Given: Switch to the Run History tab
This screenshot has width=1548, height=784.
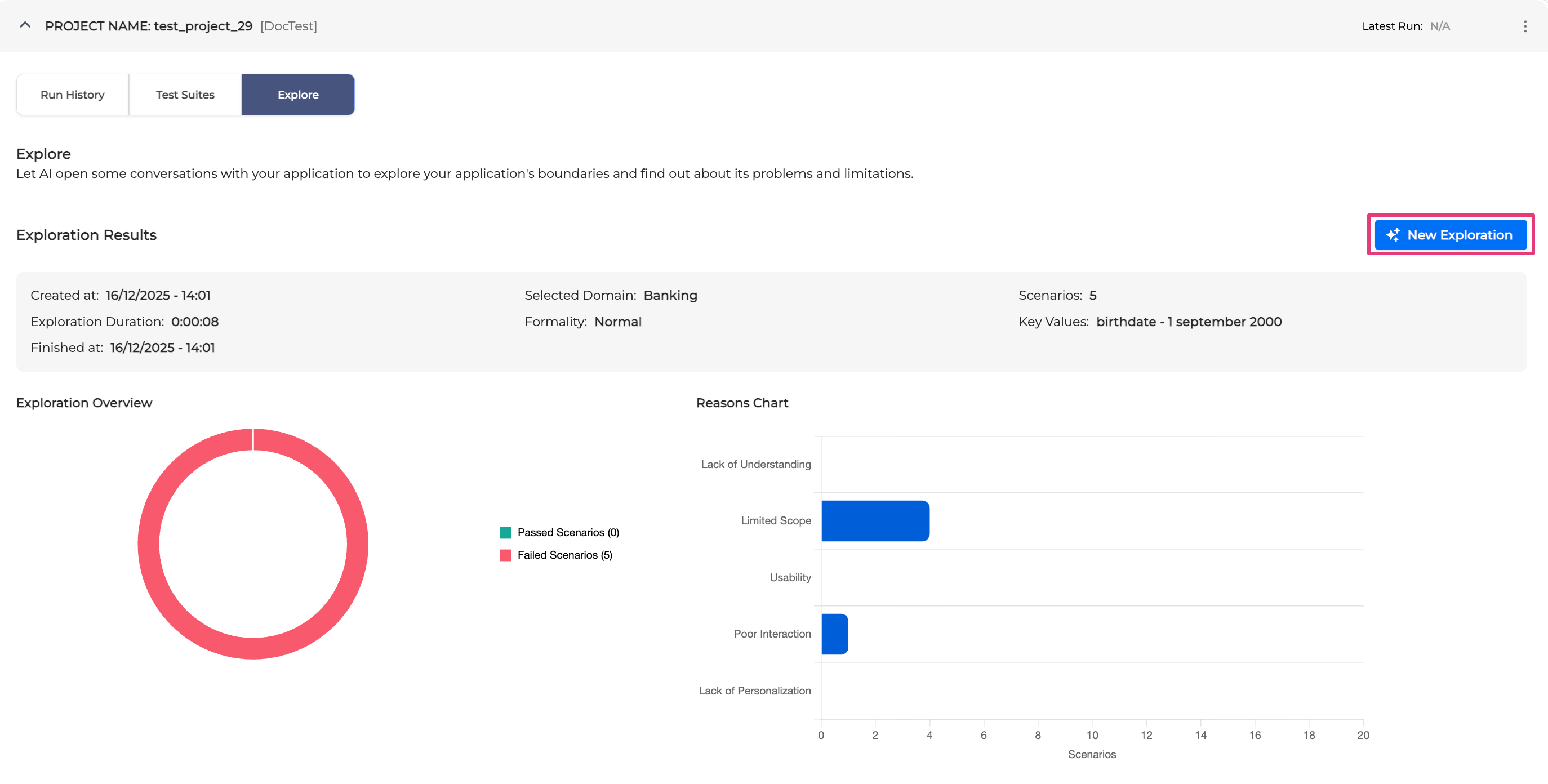Looking at the screenshot, I should (x=72, y=94).
